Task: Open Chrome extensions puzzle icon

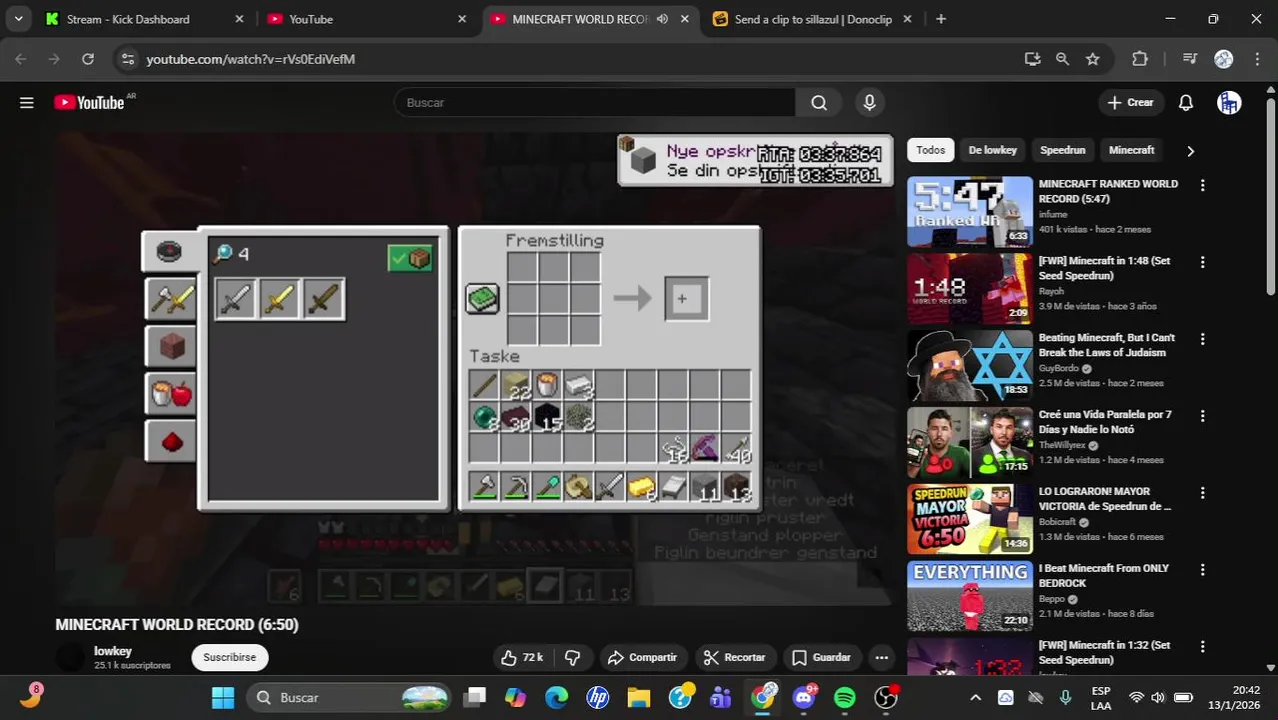Action: 1140,59
